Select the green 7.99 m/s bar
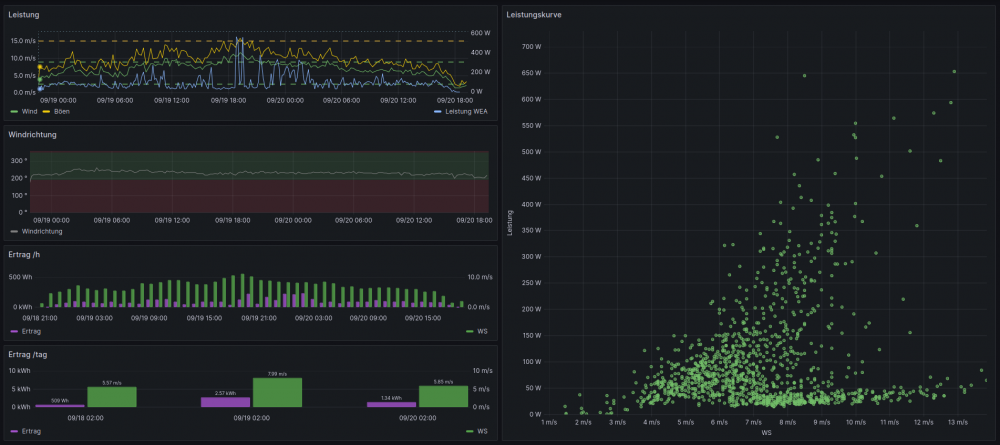The height and width of the screenshot is (445, 1000). [x=277, y=392]
